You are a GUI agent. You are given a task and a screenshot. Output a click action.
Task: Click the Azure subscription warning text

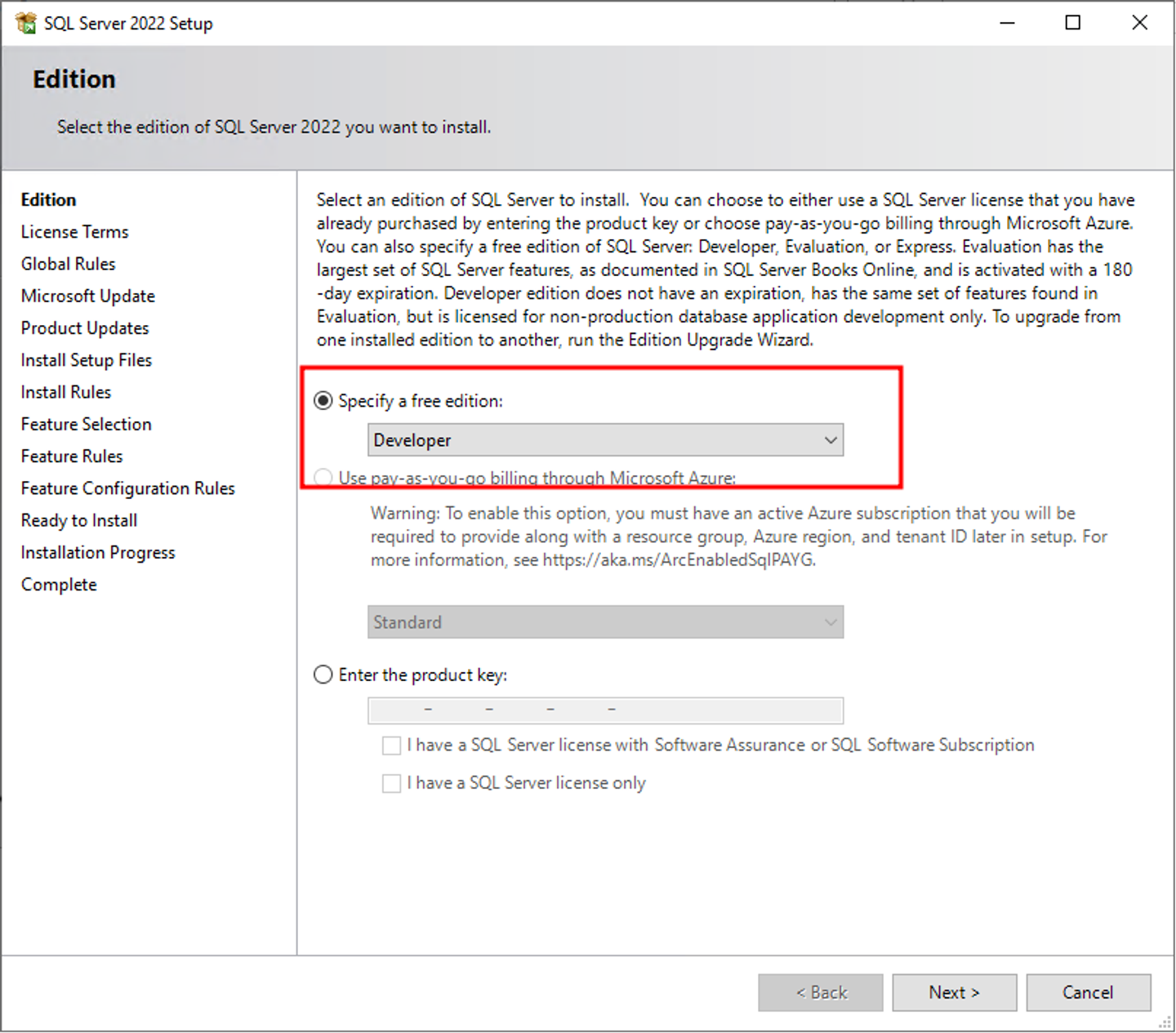(739, 537)
